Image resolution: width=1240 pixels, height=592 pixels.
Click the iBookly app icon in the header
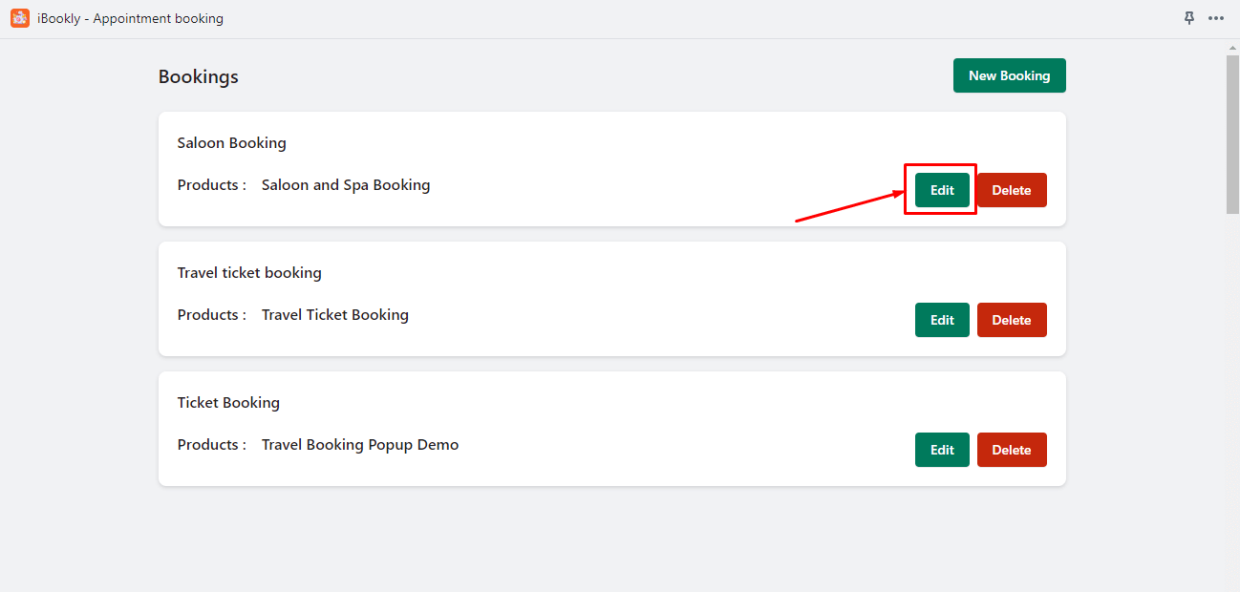pyautogui.click(x=19, y=18)
